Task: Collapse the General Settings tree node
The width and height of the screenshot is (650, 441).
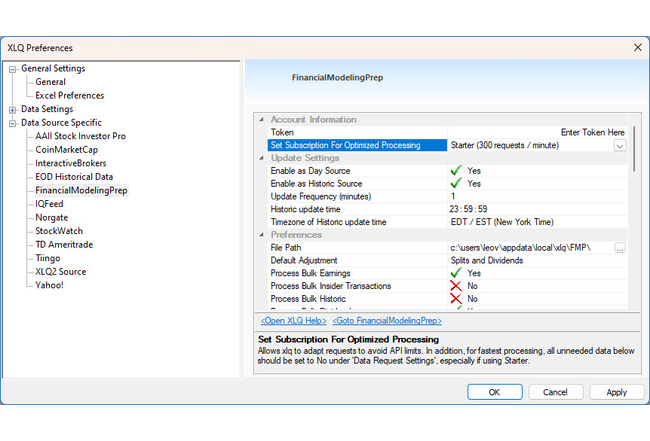Action: pos(12,69)
